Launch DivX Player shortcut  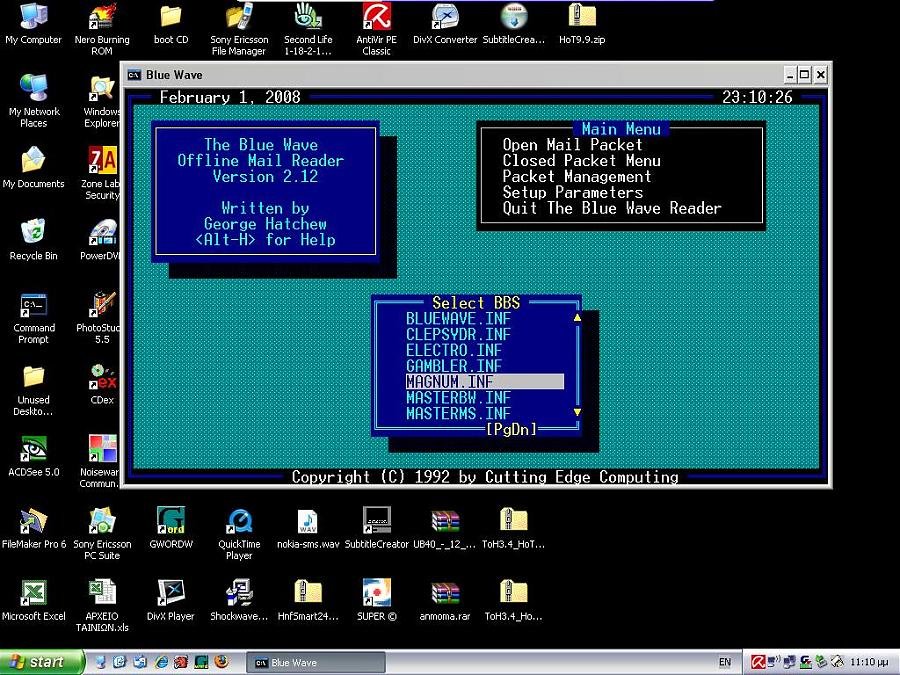pos(170,600)
